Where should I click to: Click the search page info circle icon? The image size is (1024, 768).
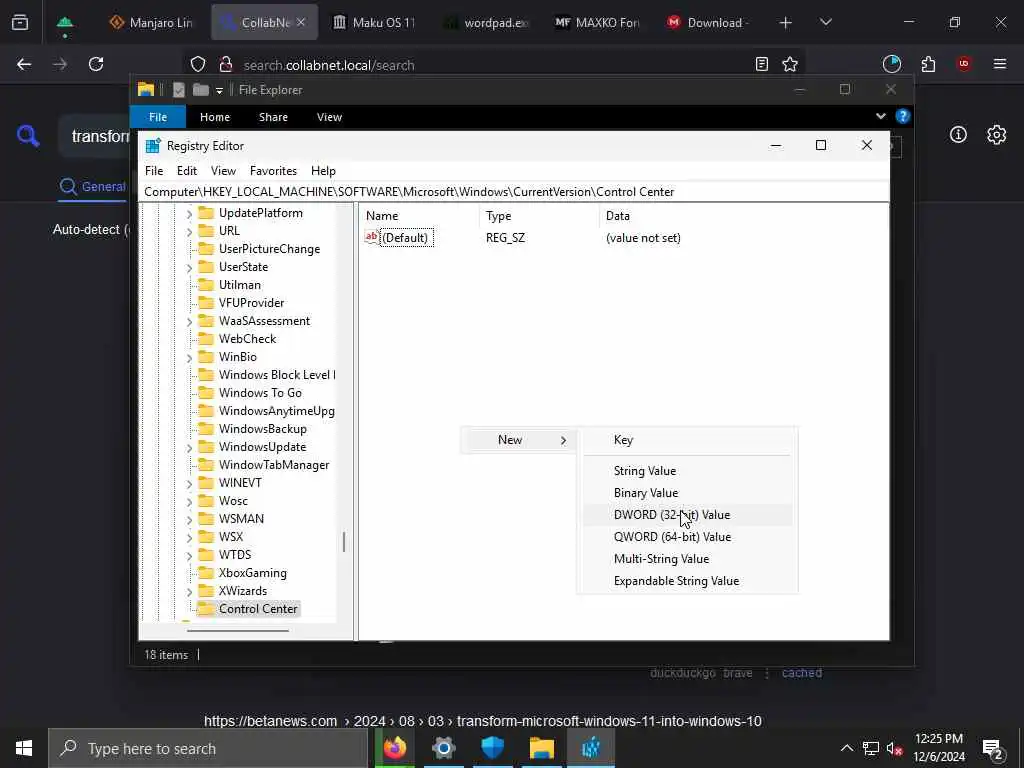[x=958, y=135]
